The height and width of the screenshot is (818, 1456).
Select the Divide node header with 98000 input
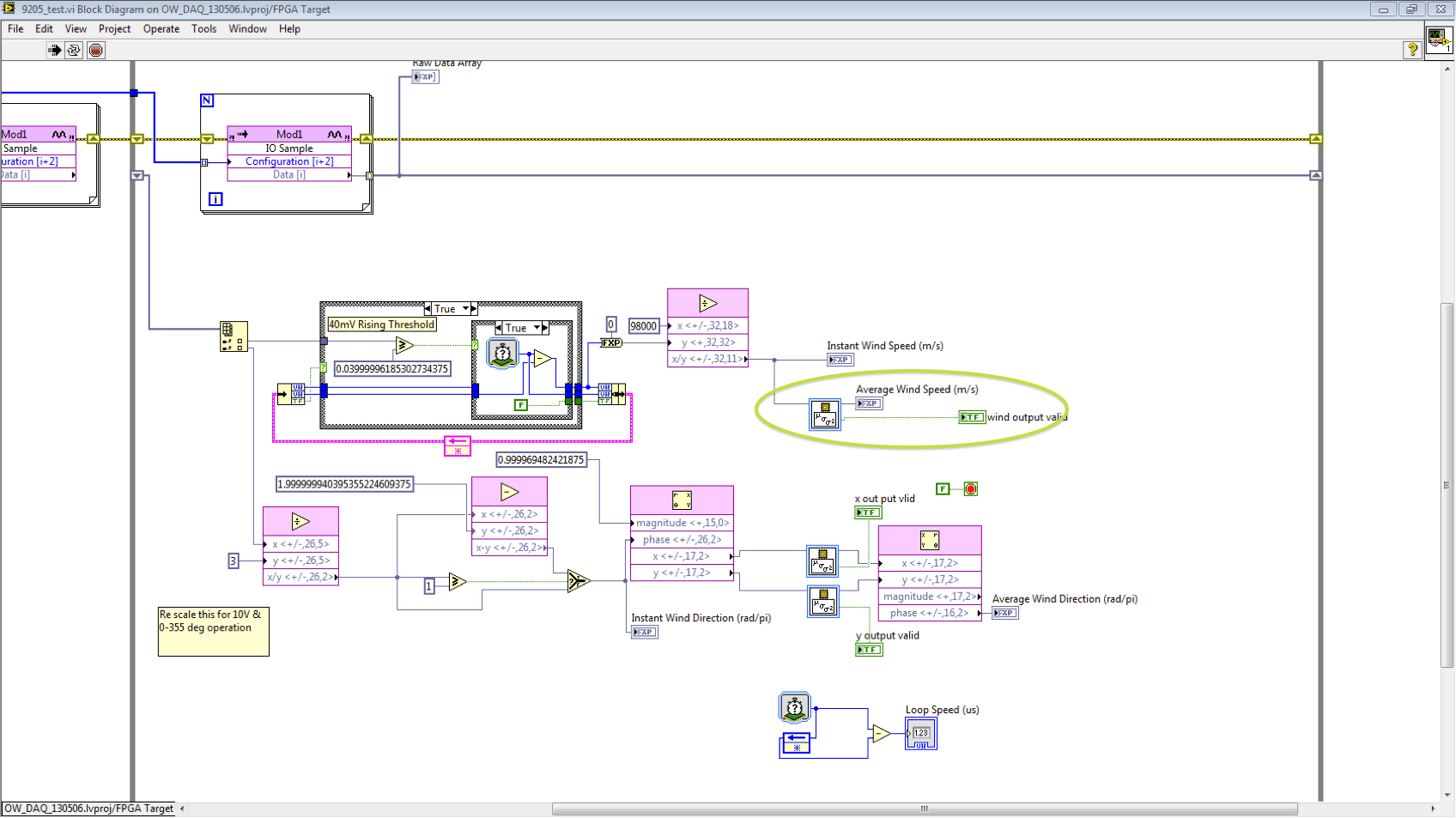coord(707,303)
